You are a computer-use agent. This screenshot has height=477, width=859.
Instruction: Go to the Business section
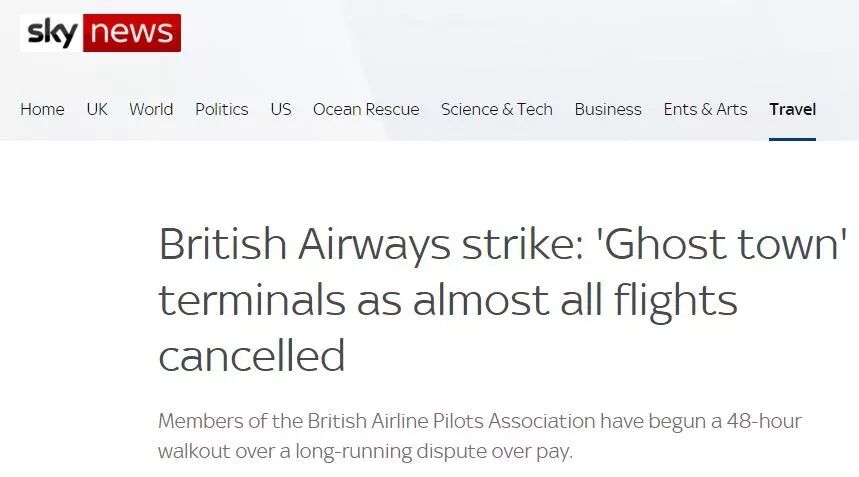tap(608, 109)
